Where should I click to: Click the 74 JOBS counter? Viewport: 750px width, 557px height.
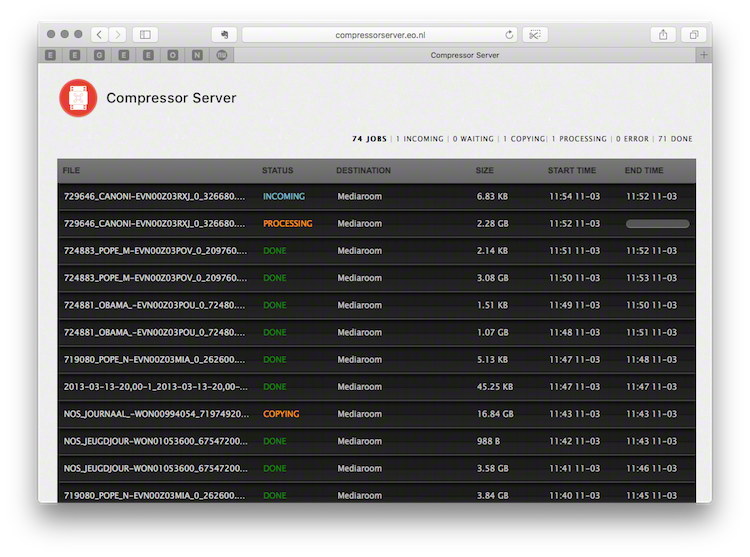coord(369,139)
